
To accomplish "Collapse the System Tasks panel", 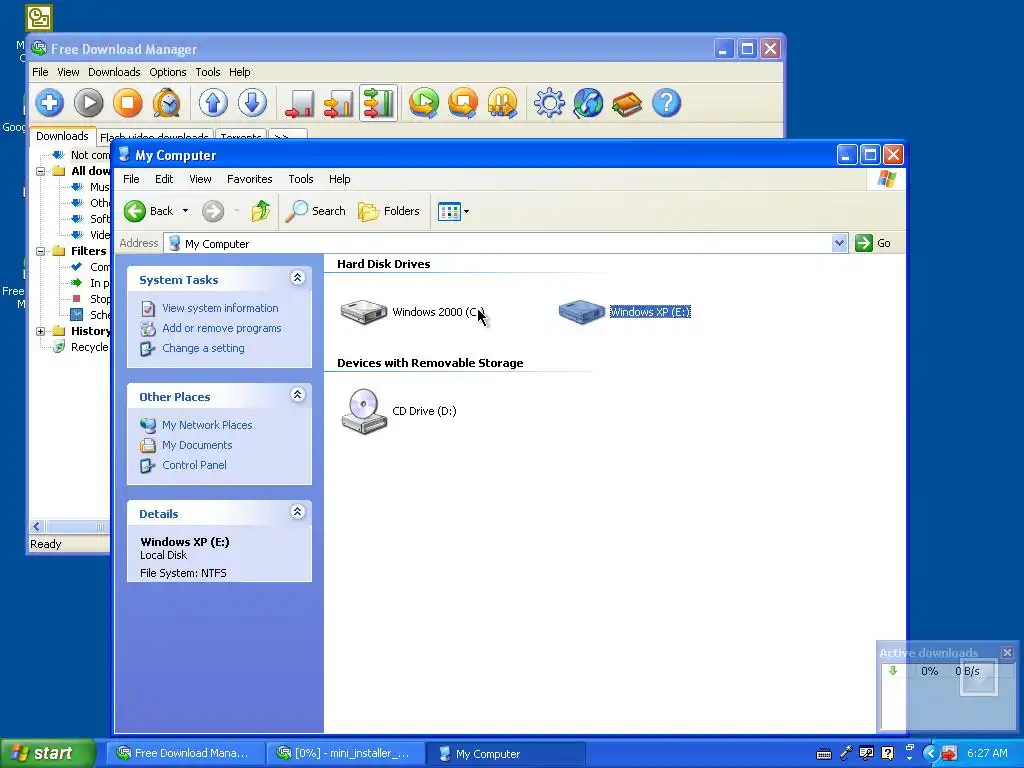I will pyautogui.click(x=297, y=278).
